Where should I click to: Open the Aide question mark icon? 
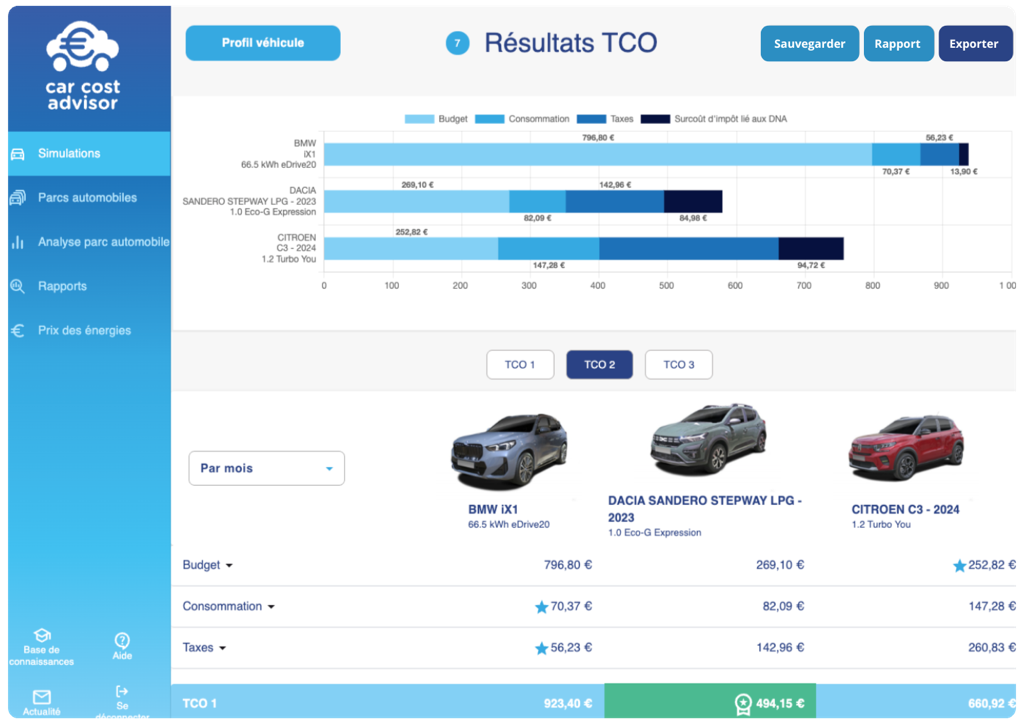(122, 640)
